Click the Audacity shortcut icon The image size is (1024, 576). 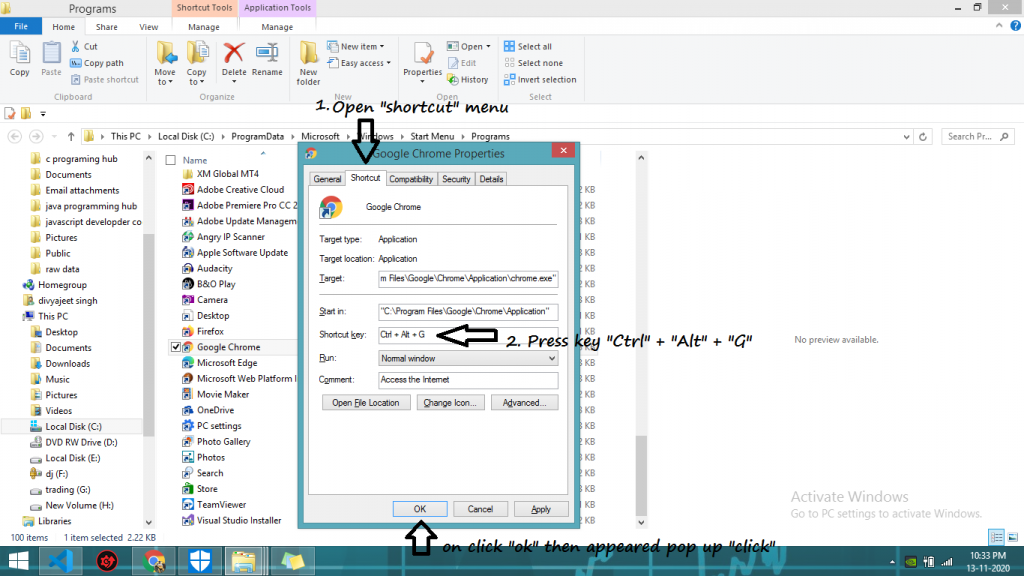tap(187, 268)
